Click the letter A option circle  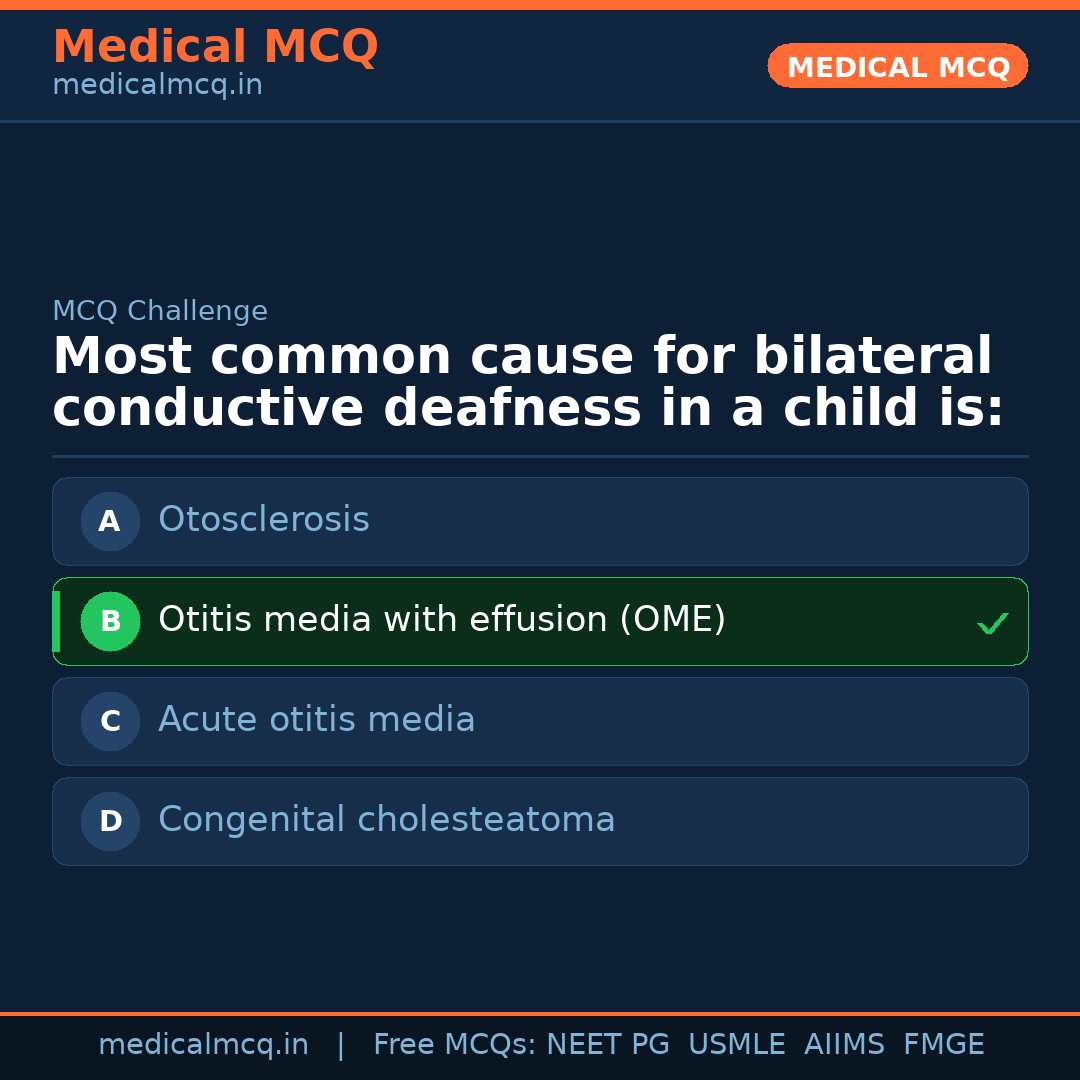pos(110,521)
